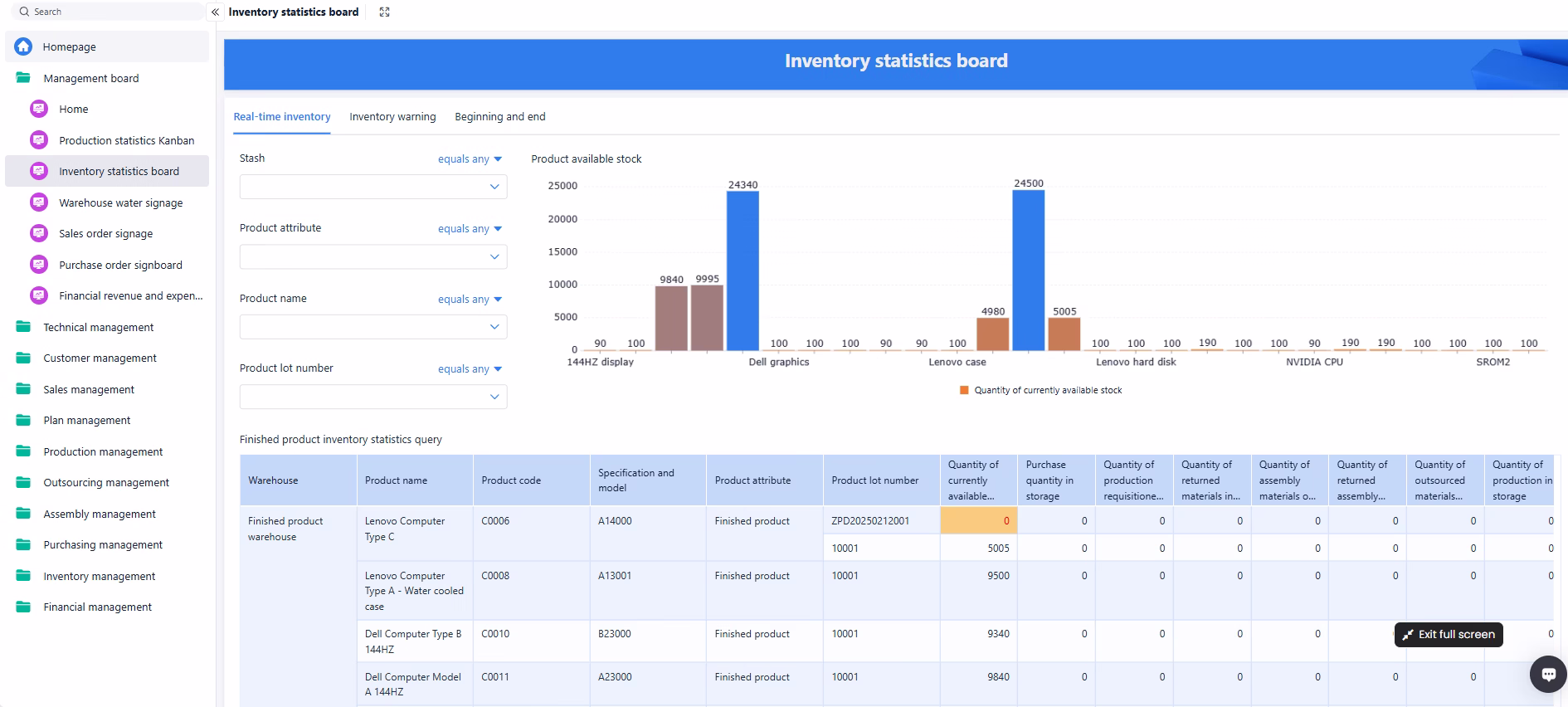Click the Exit full screen button
The image size is (1568, 707).
click(x=1448, y=635)
